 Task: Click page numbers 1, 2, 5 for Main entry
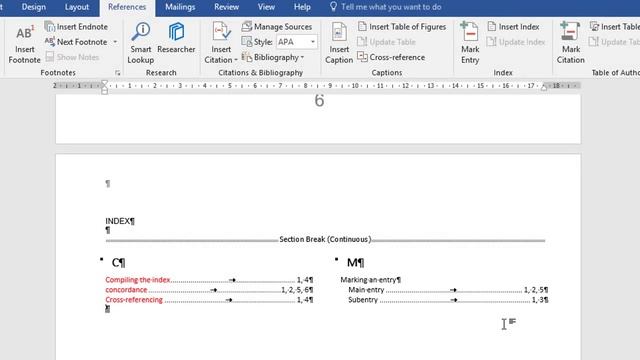tap(534, 290)
